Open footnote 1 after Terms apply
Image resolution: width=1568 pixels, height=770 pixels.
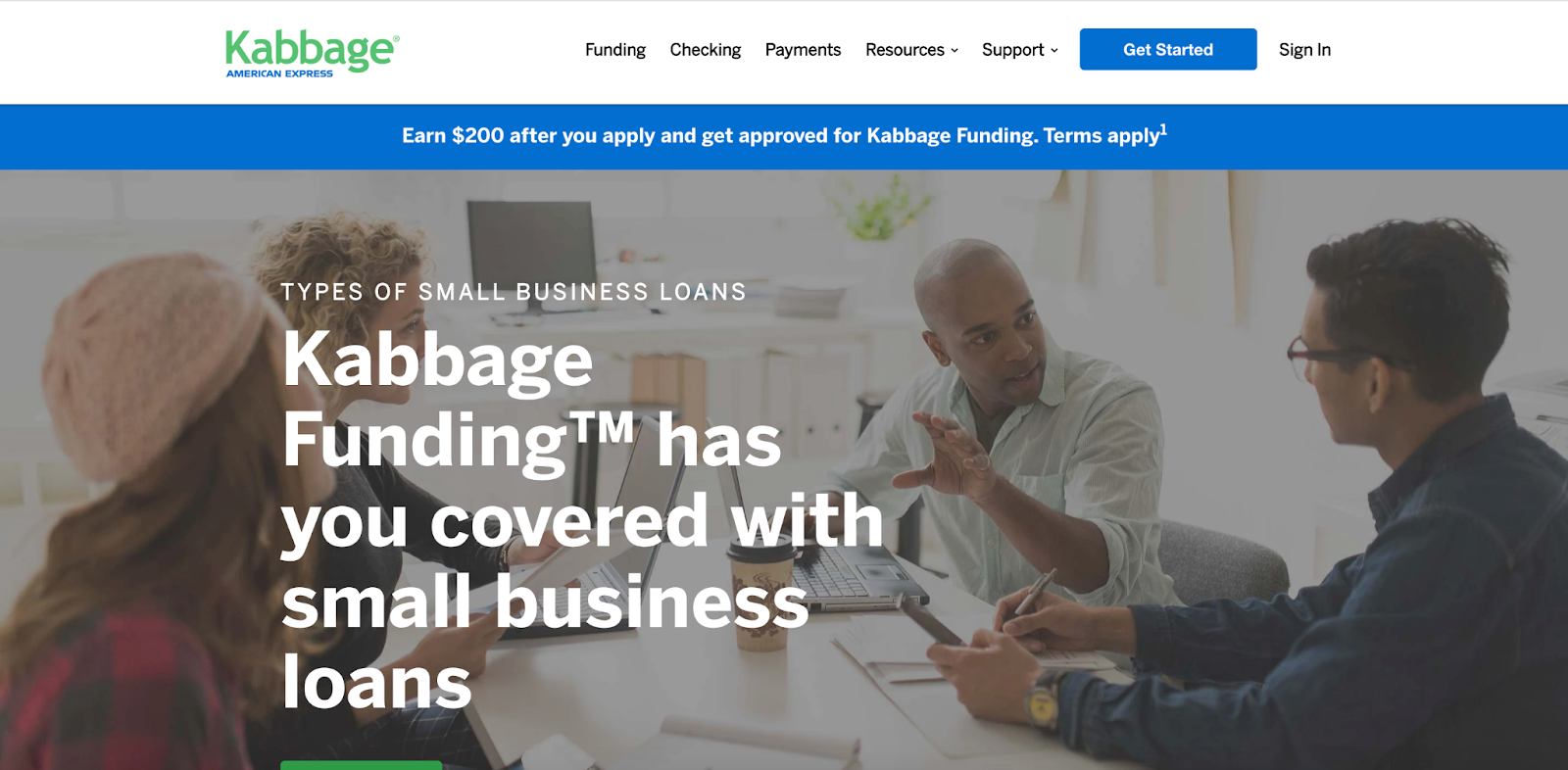pyautogui.click(x=1163, y=128)
